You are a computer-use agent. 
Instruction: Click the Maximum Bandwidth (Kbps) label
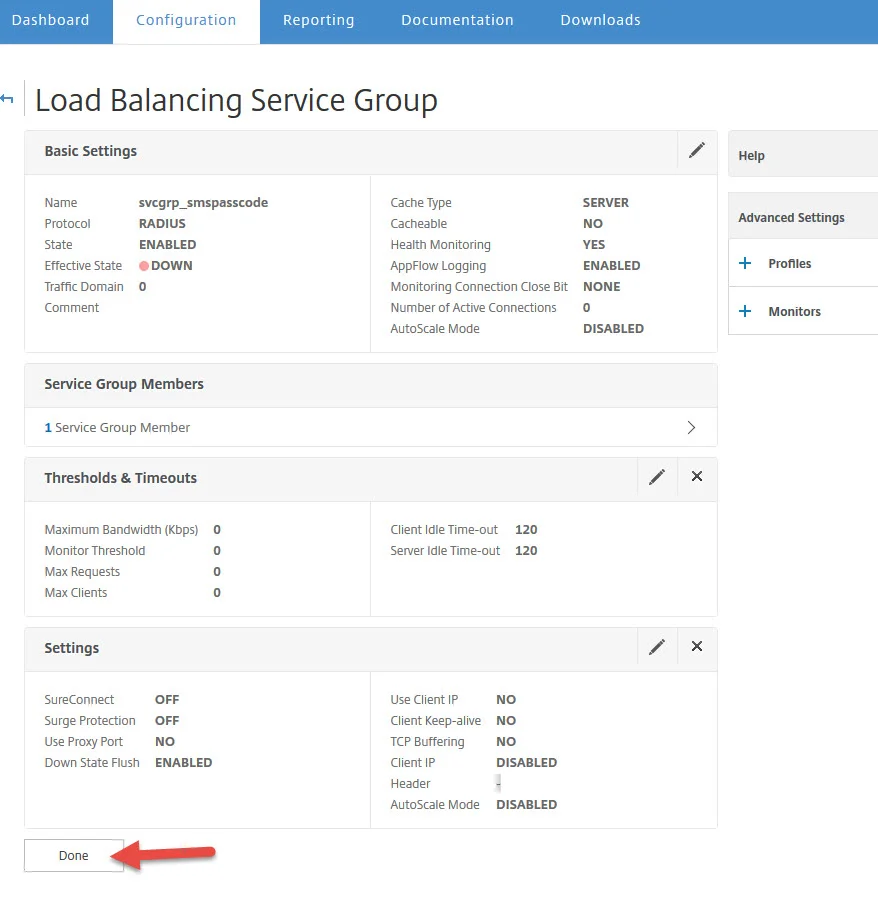point(121,530)
